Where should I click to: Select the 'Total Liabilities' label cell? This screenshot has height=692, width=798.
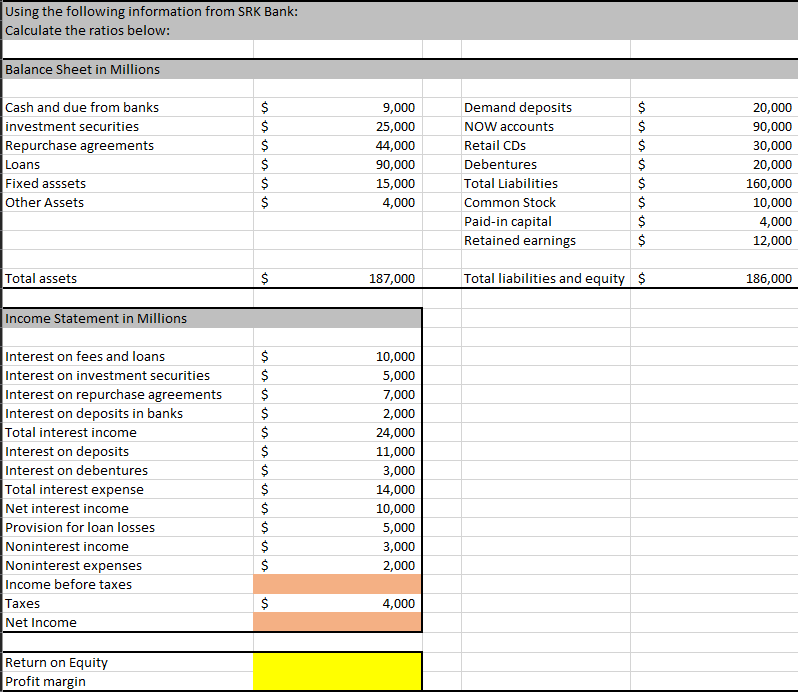coord(546,183)
